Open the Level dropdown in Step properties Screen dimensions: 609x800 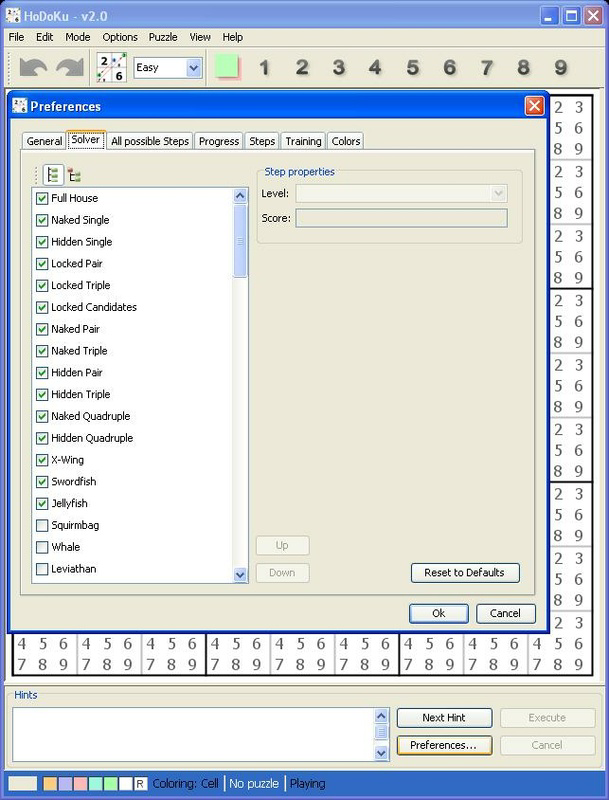pos(498,193)
